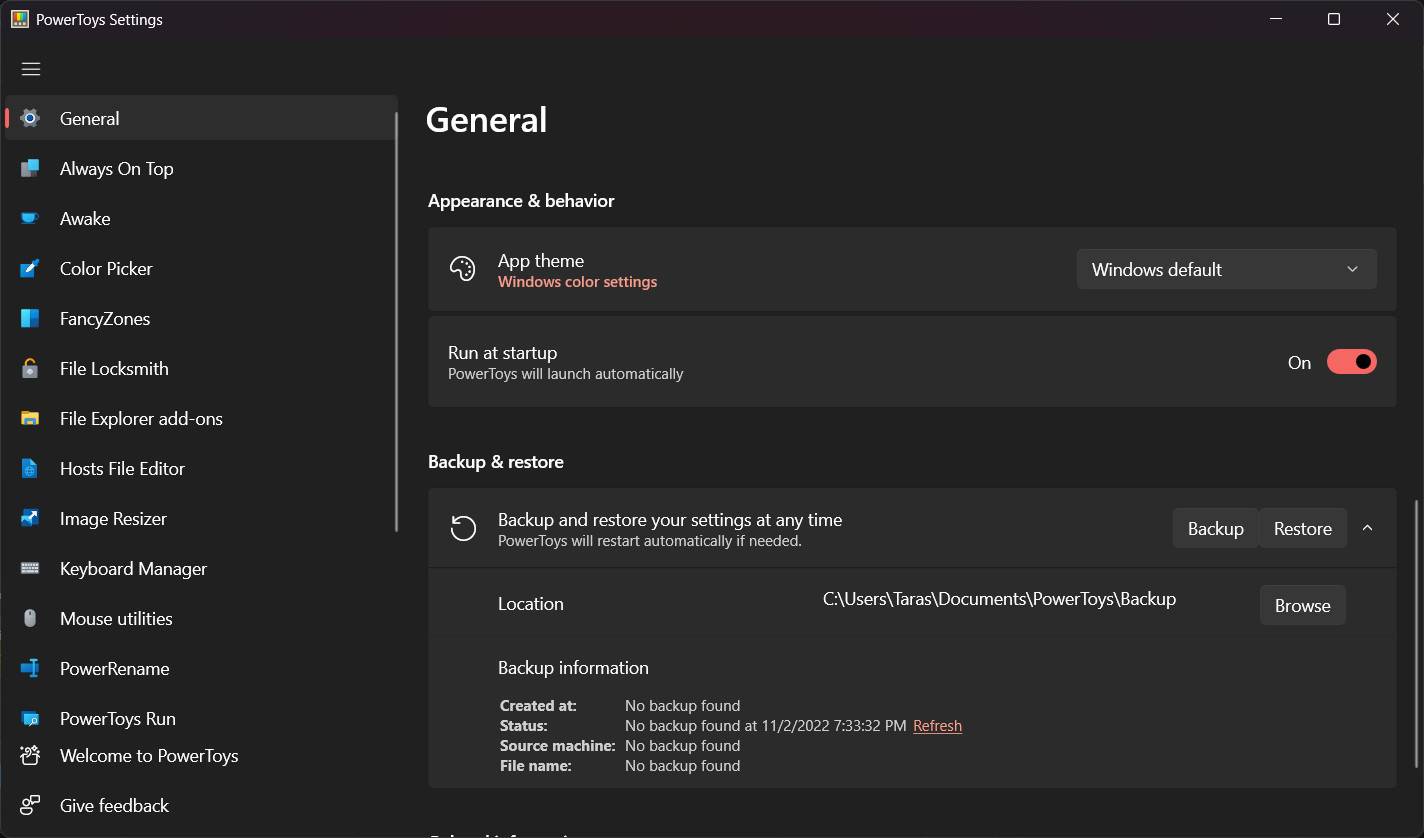Select the Image Resizer icon

pos(30,518)
